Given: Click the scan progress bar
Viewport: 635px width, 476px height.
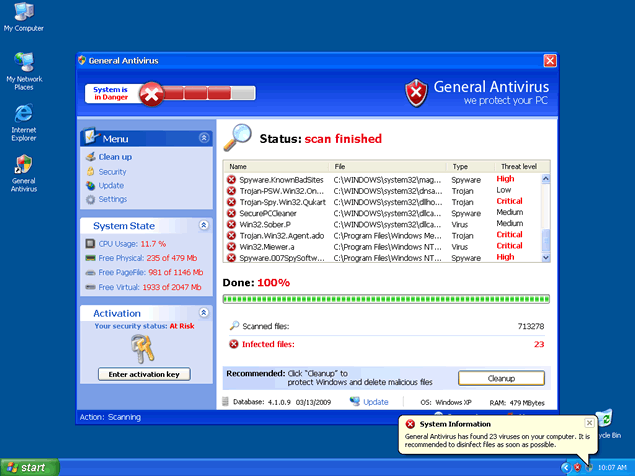Looking at the screenshot, I should tap(385, 298).
